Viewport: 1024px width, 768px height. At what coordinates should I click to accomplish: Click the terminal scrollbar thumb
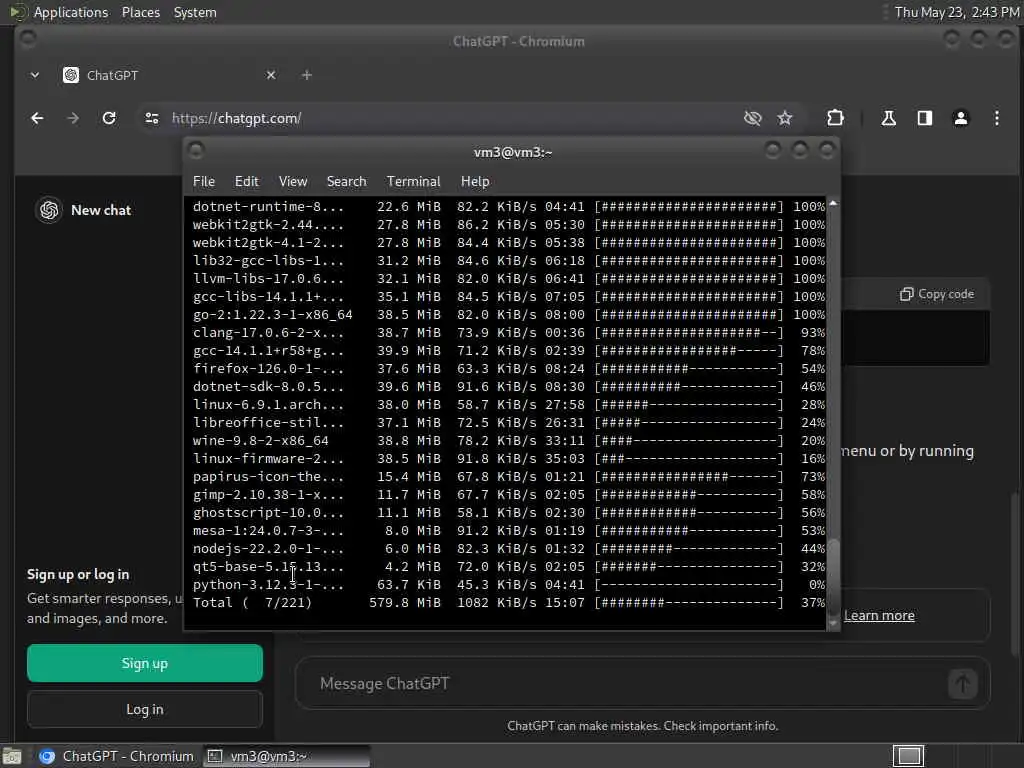(x=833, y=575)
